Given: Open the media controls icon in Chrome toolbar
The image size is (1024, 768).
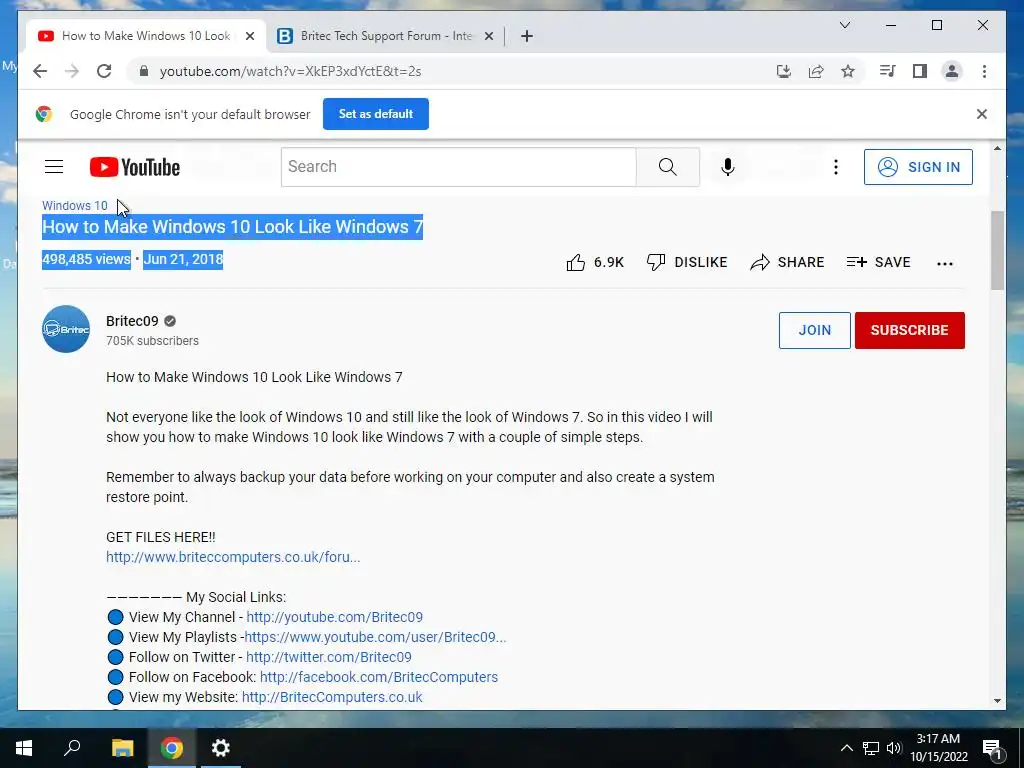Looking at the screenshot, I should click(887, 71).
